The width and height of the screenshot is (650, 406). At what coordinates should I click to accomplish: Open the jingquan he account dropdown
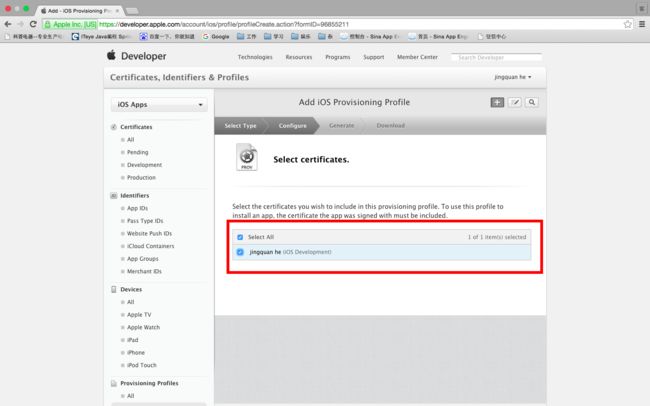pos(513,77)
